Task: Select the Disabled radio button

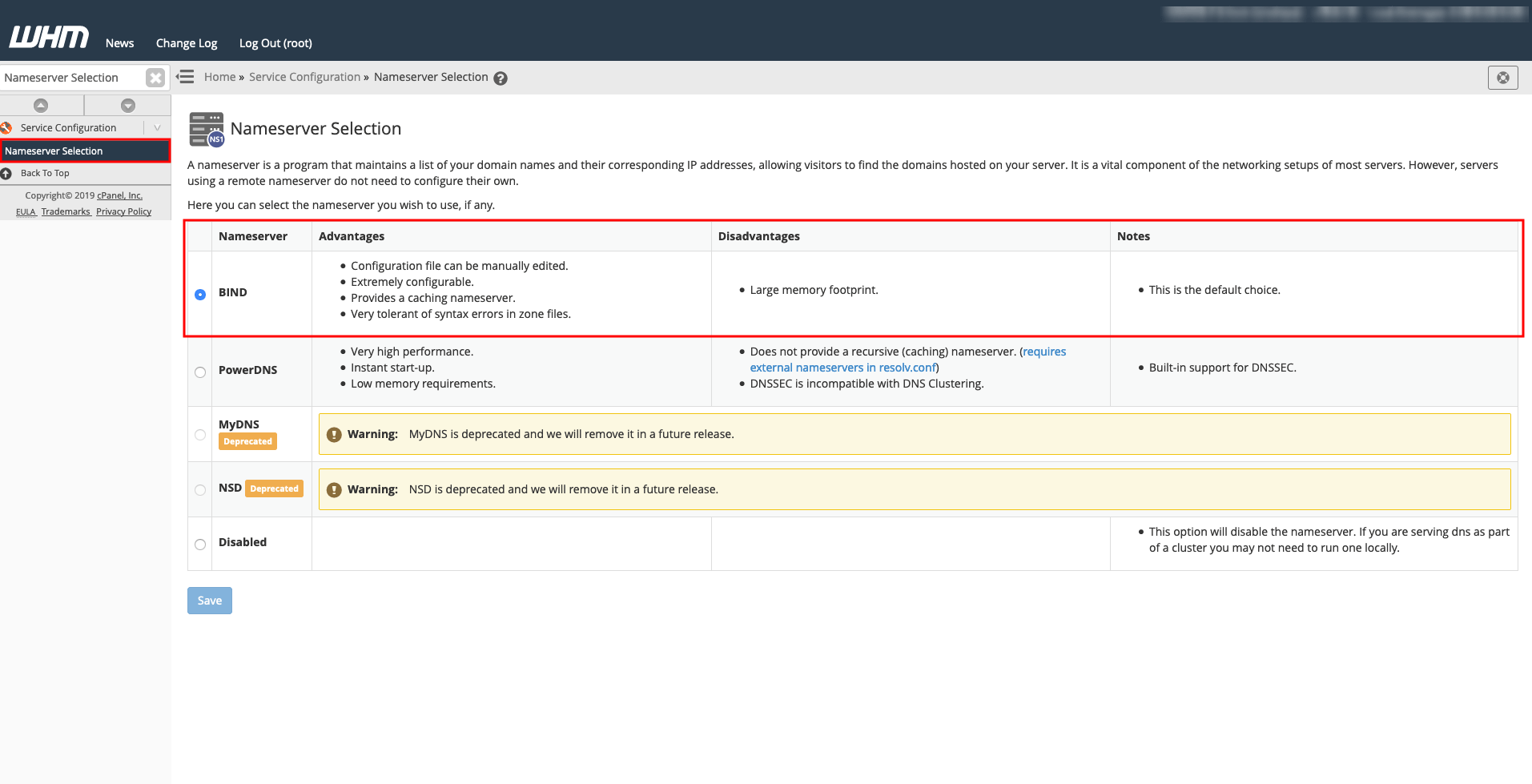Action: point(200,545)
